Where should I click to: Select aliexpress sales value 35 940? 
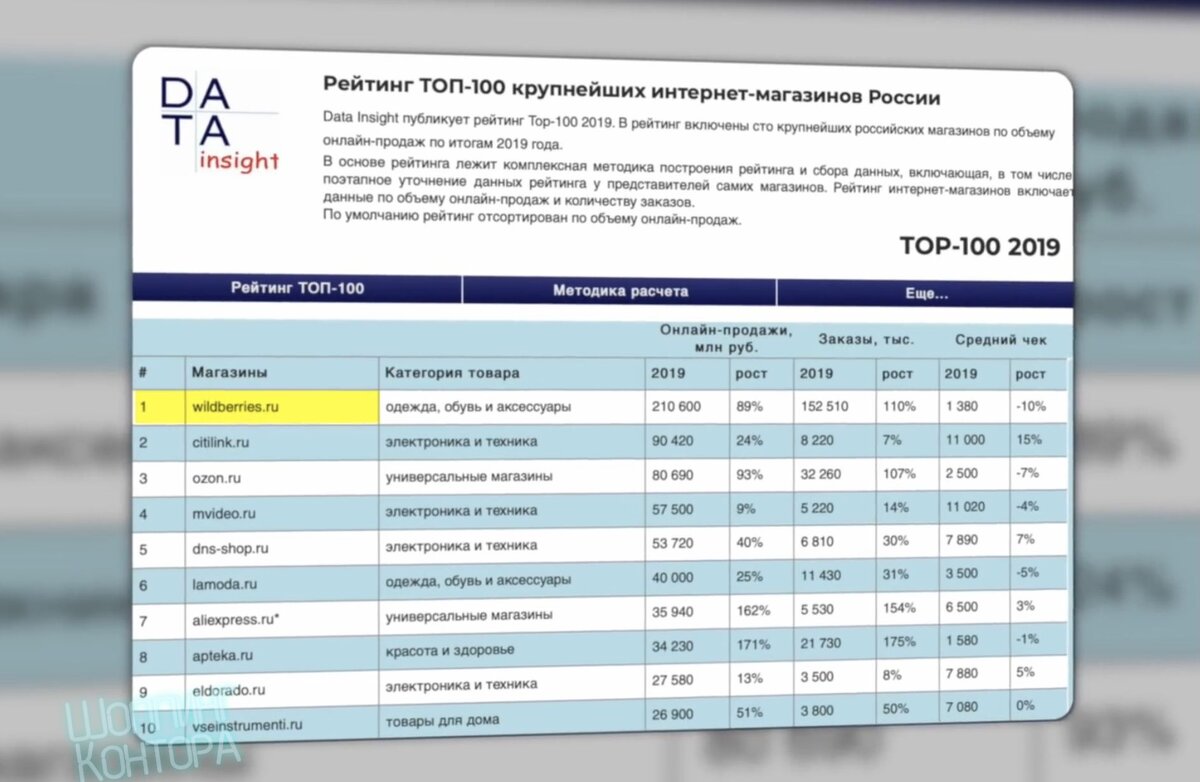(675, 611)
